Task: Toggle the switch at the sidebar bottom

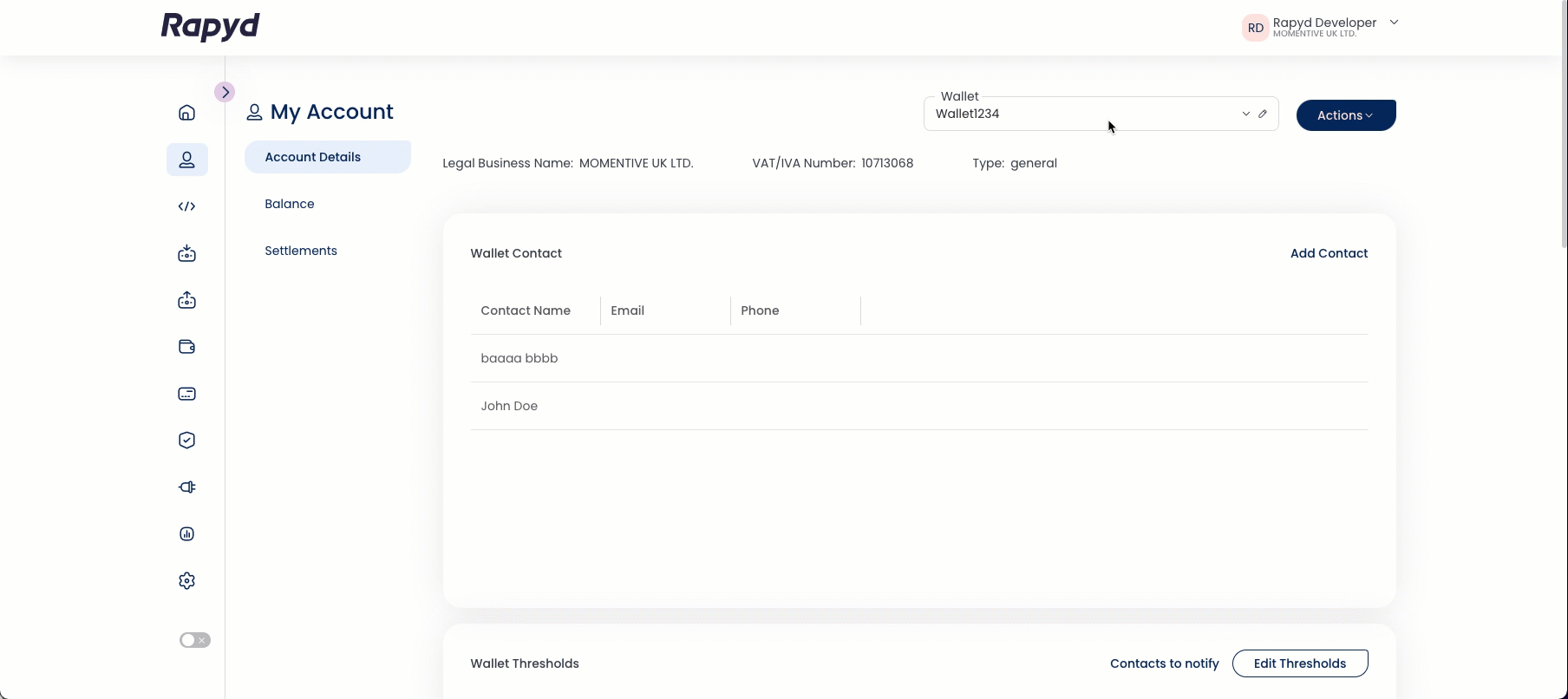Action: pos(194,640)
